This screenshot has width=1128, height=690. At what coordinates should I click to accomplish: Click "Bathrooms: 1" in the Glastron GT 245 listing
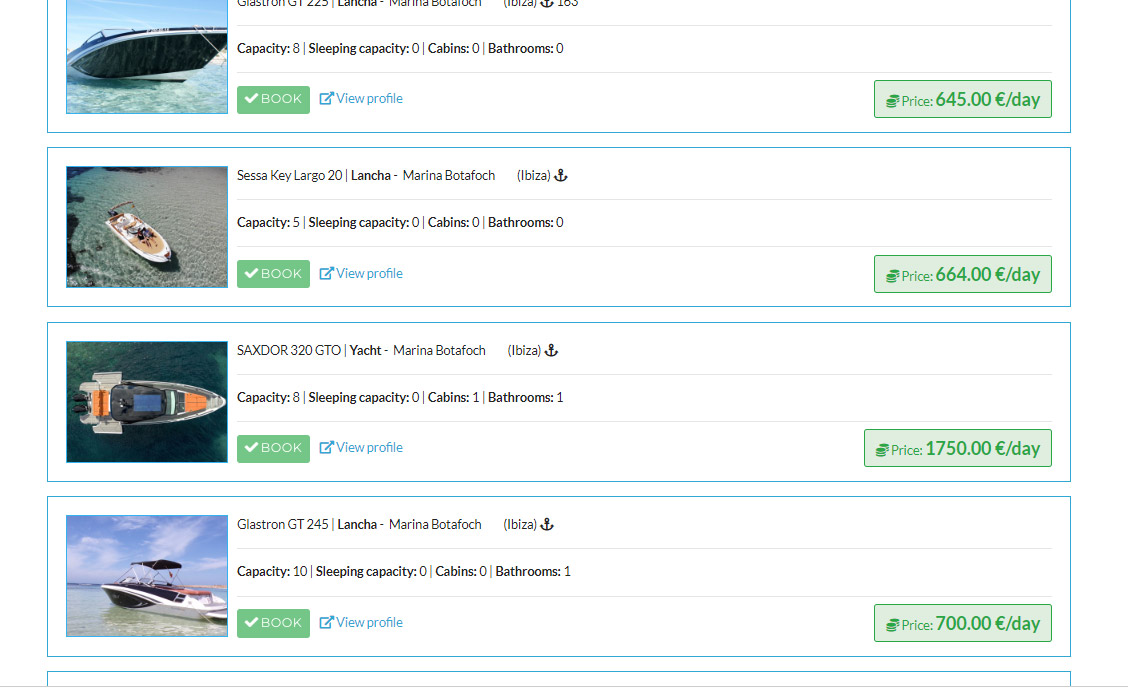(533, 572)
